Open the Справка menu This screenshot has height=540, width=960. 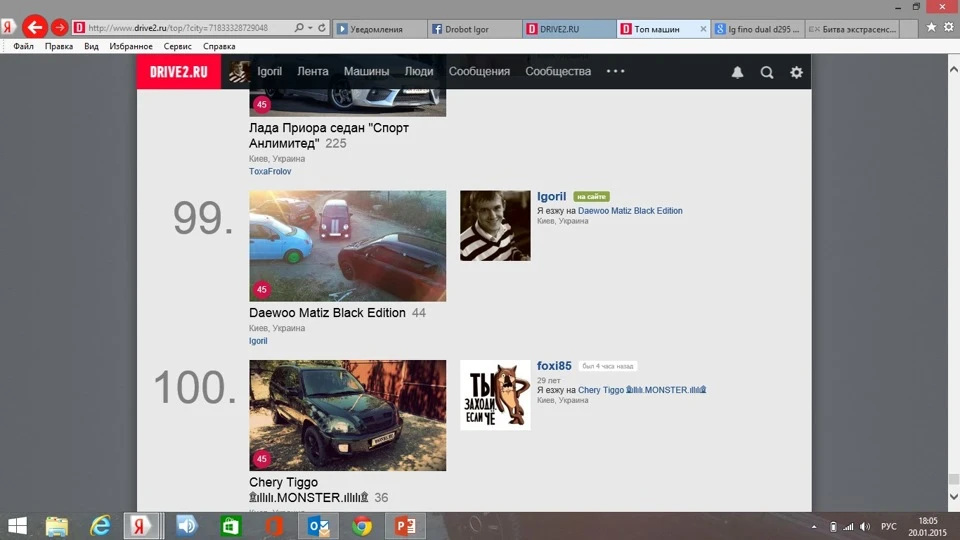(219, 46)
